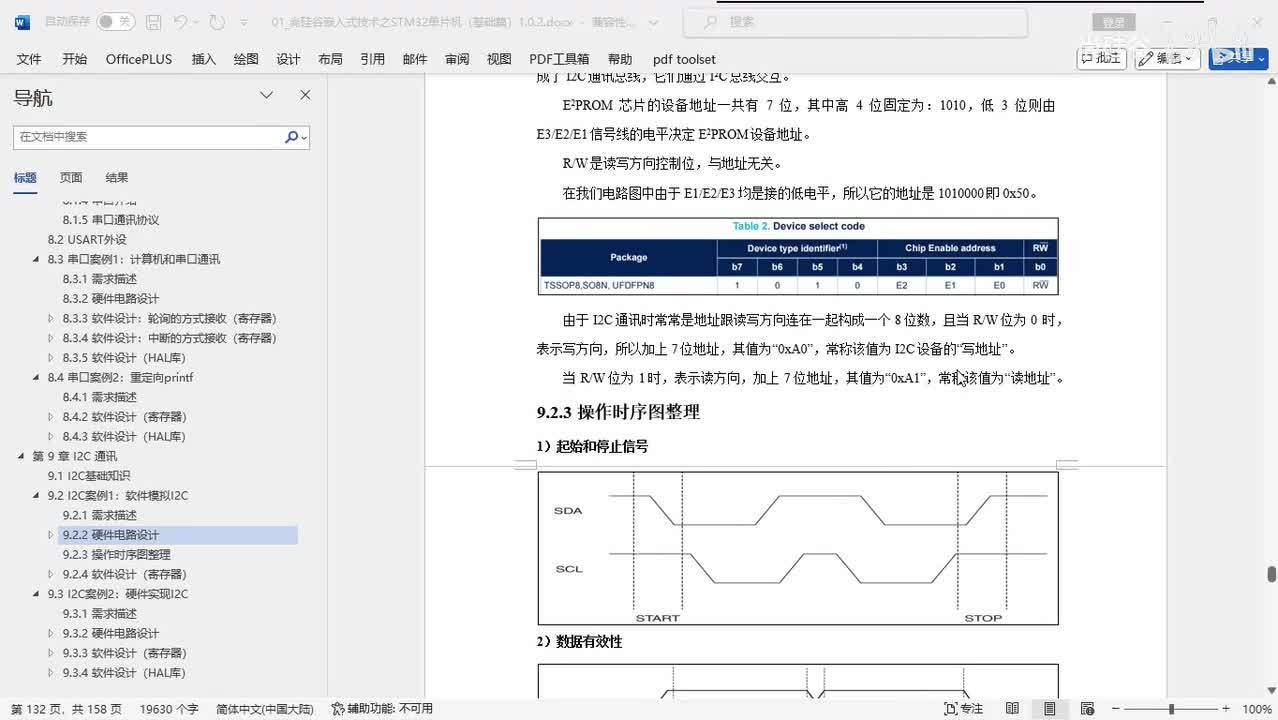This screenshot has width=1278, height=720.
Task: Go to heading 9.2.1 需求描述
Action: pyautogui.click(x=100, y=515)
